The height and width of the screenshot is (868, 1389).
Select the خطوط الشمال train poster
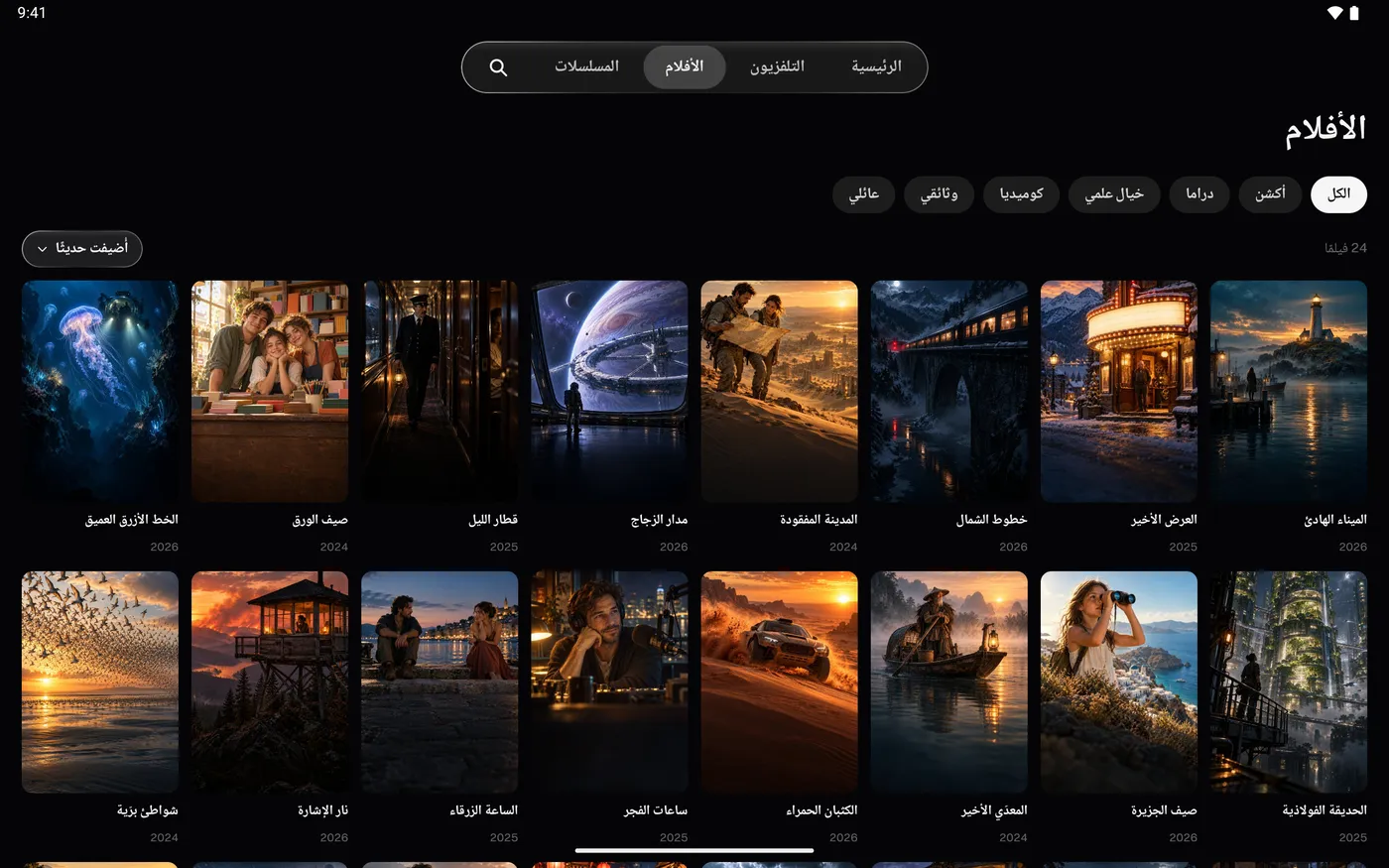(949, 391)
